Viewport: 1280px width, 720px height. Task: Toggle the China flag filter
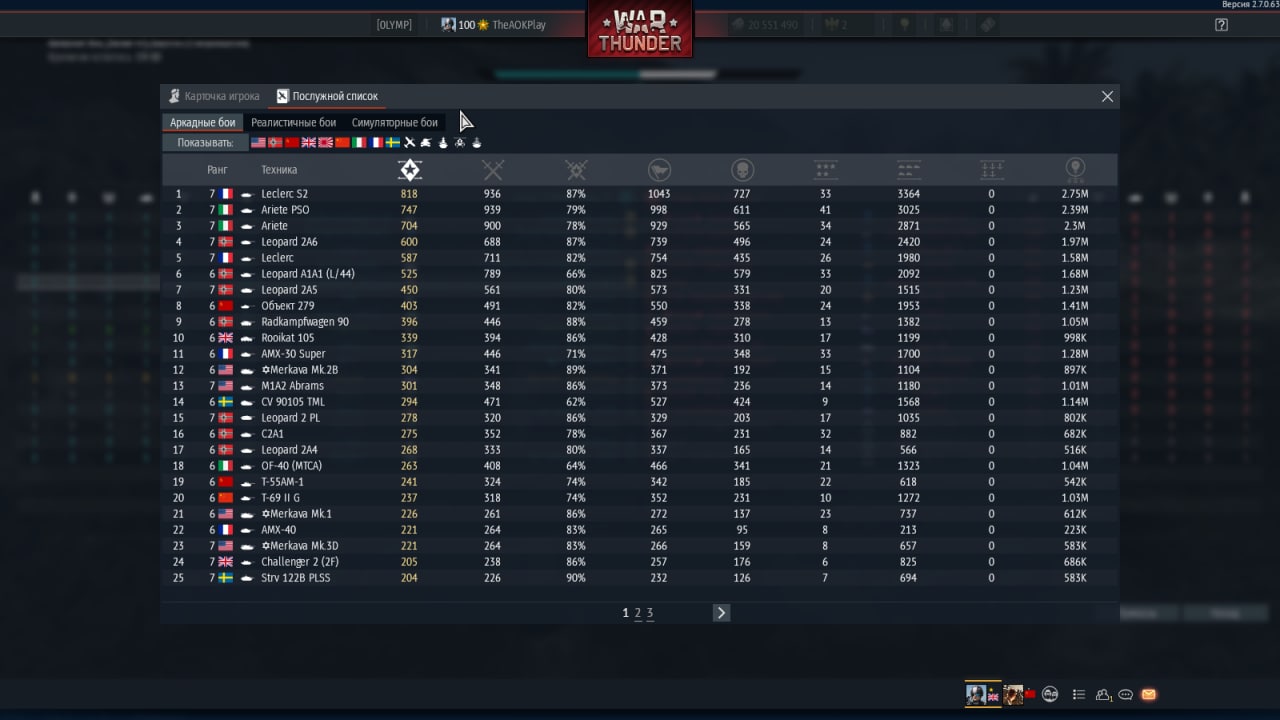tap(342, 142)
